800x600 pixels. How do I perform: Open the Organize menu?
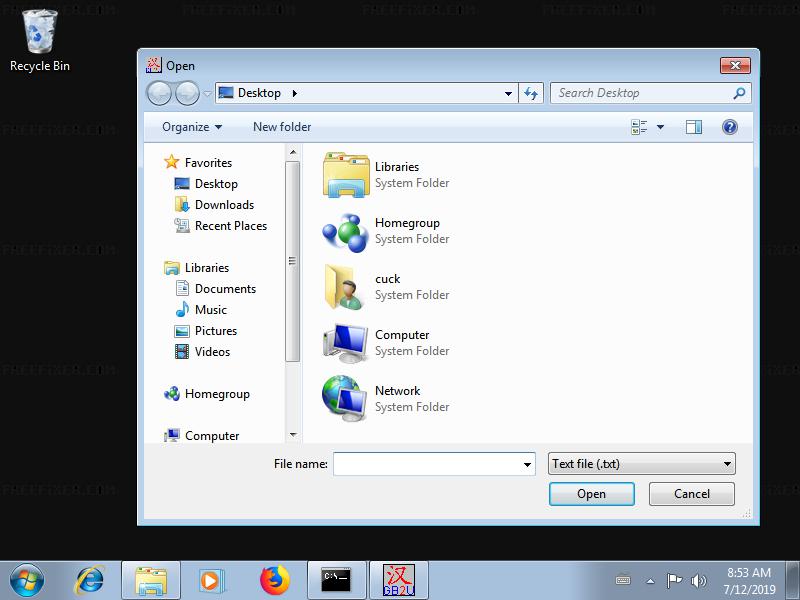pyautogui.click(x=192, y=127)
